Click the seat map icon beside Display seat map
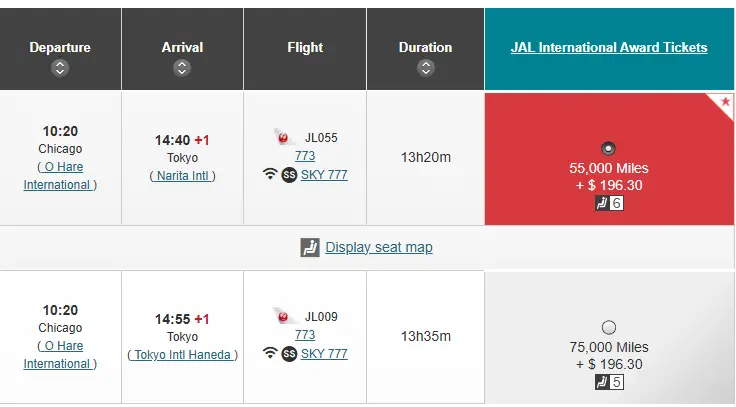This screenshot has height=407, width=736. pos(310,247)
